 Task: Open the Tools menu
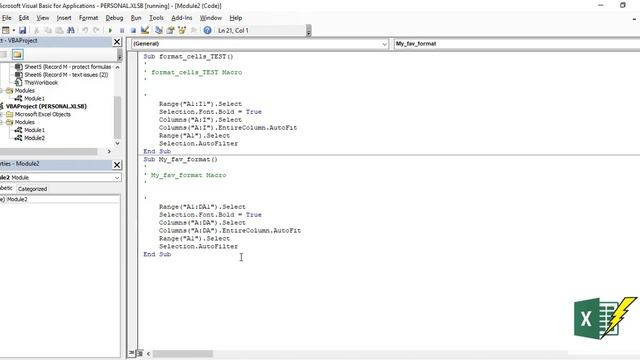pyautogui.click(x=156, y=18)
